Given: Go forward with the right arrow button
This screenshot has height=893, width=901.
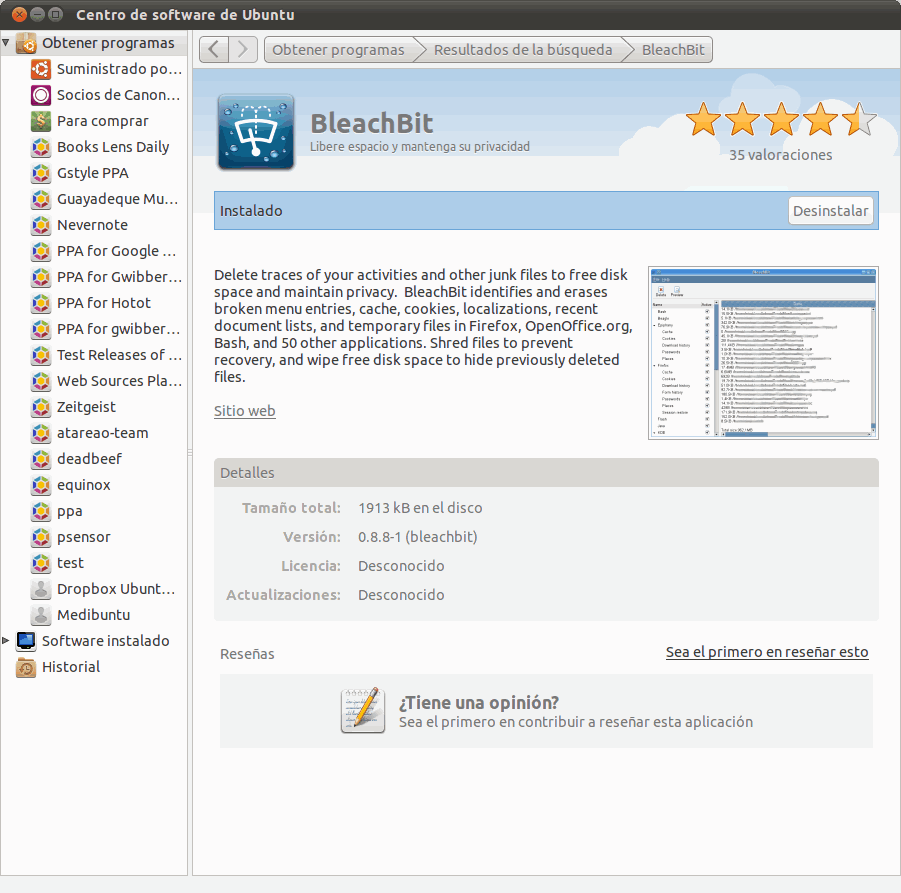Looking at the screenshot, I should [244, 50].
